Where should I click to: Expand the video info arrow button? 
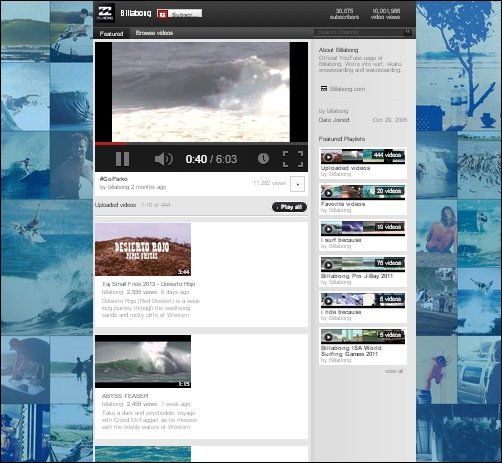coord(297,184)
